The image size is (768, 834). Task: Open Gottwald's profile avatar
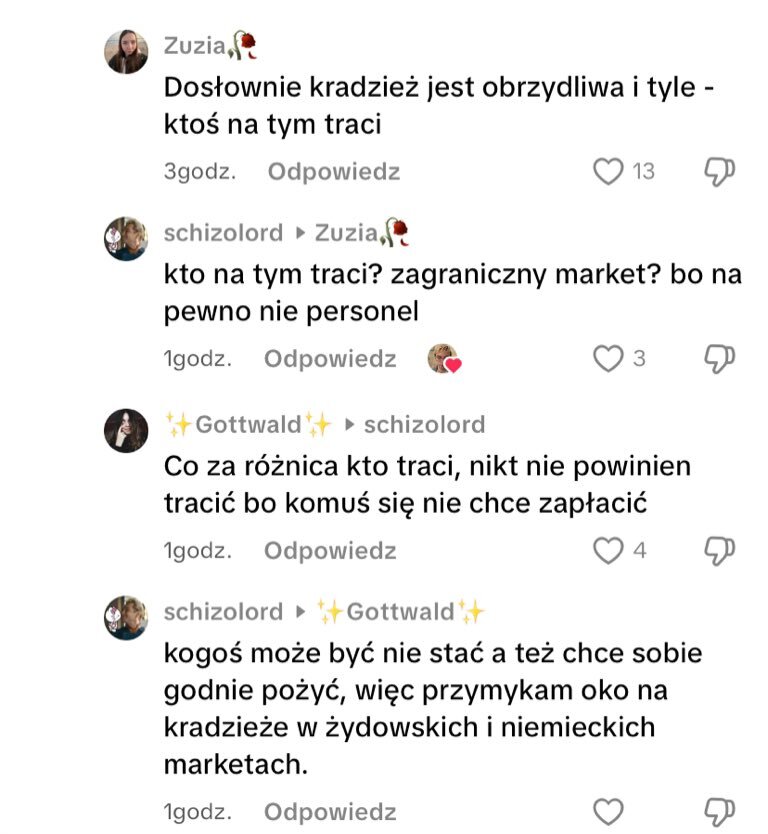coord(127,430)
